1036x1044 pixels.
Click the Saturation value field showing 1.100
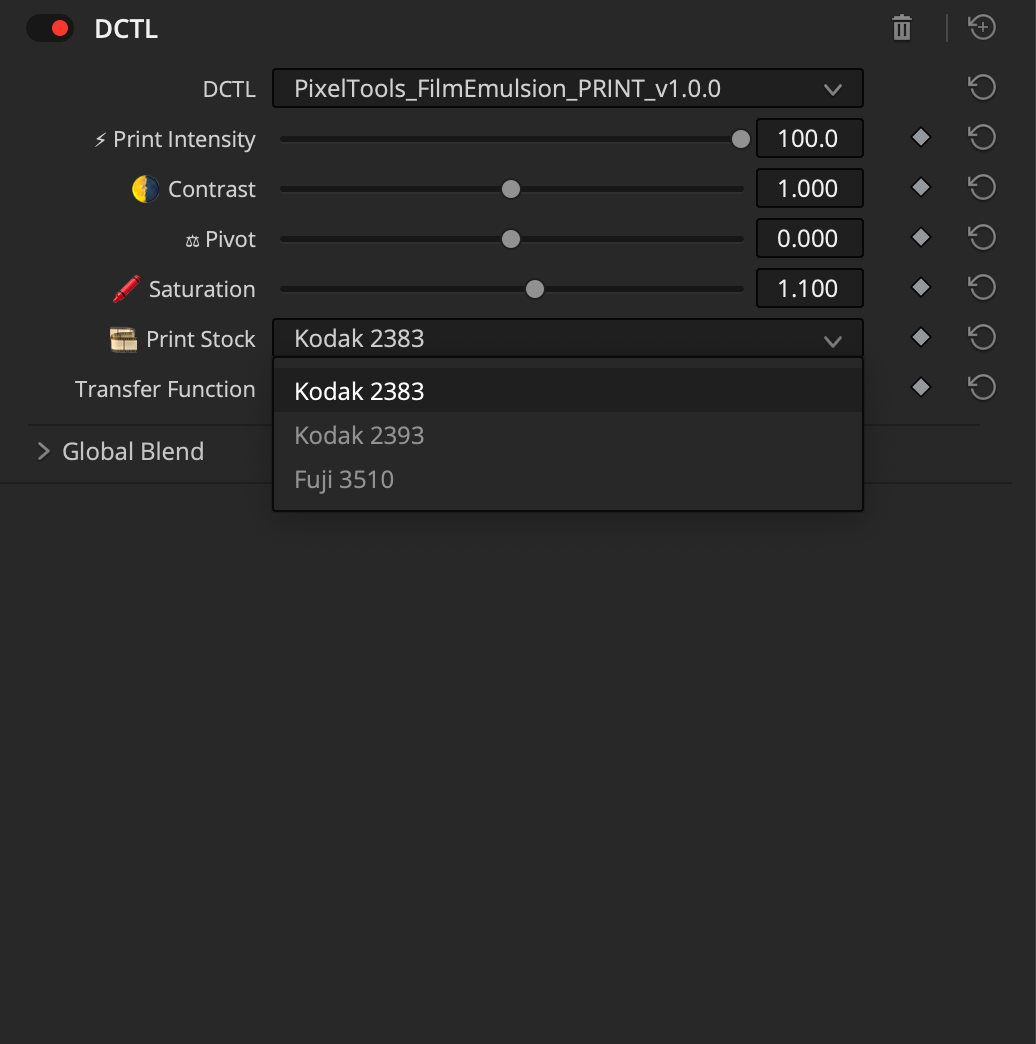point(810,288)
